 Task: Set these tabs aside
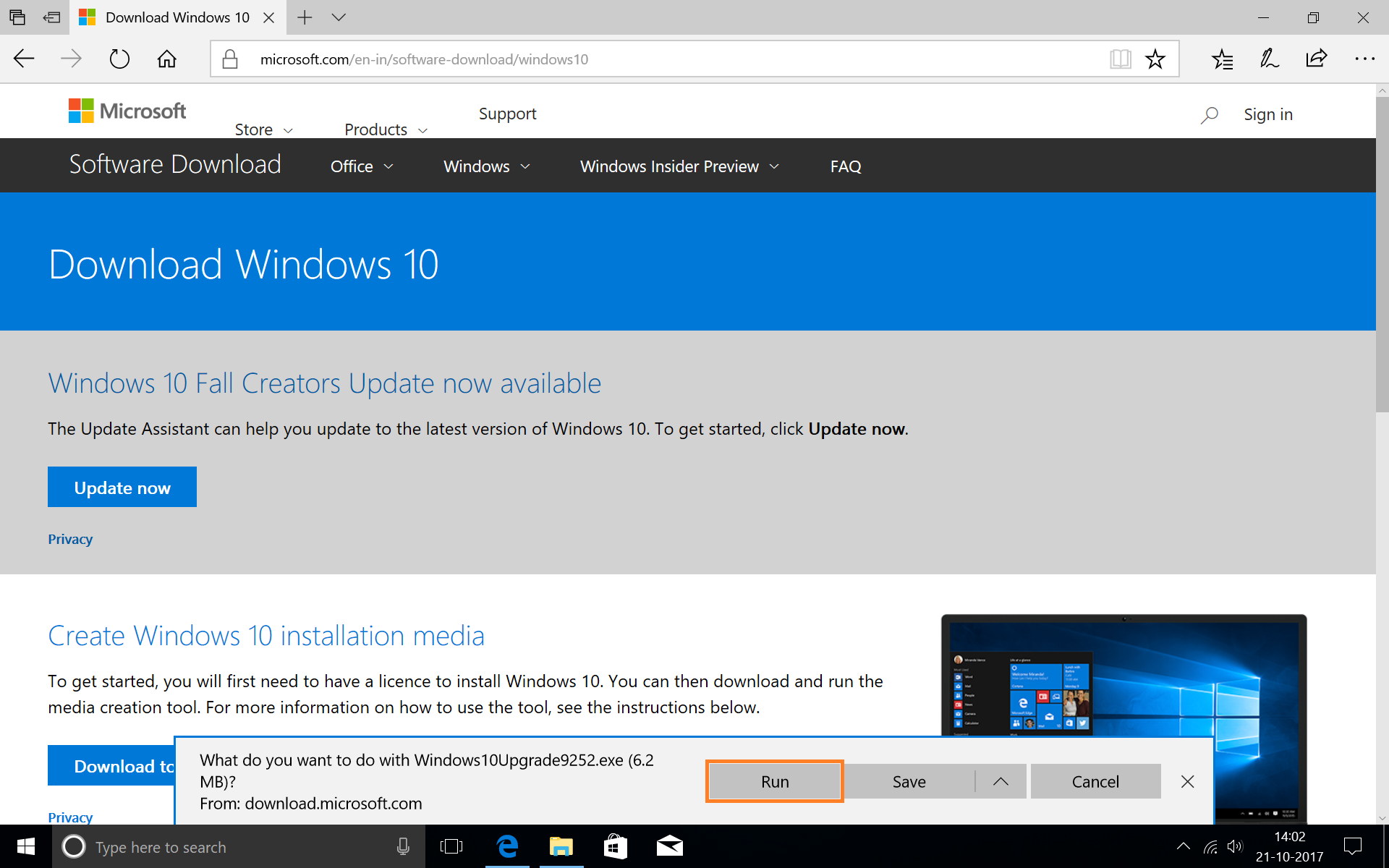pyautogui.click(x=51, y=17)
